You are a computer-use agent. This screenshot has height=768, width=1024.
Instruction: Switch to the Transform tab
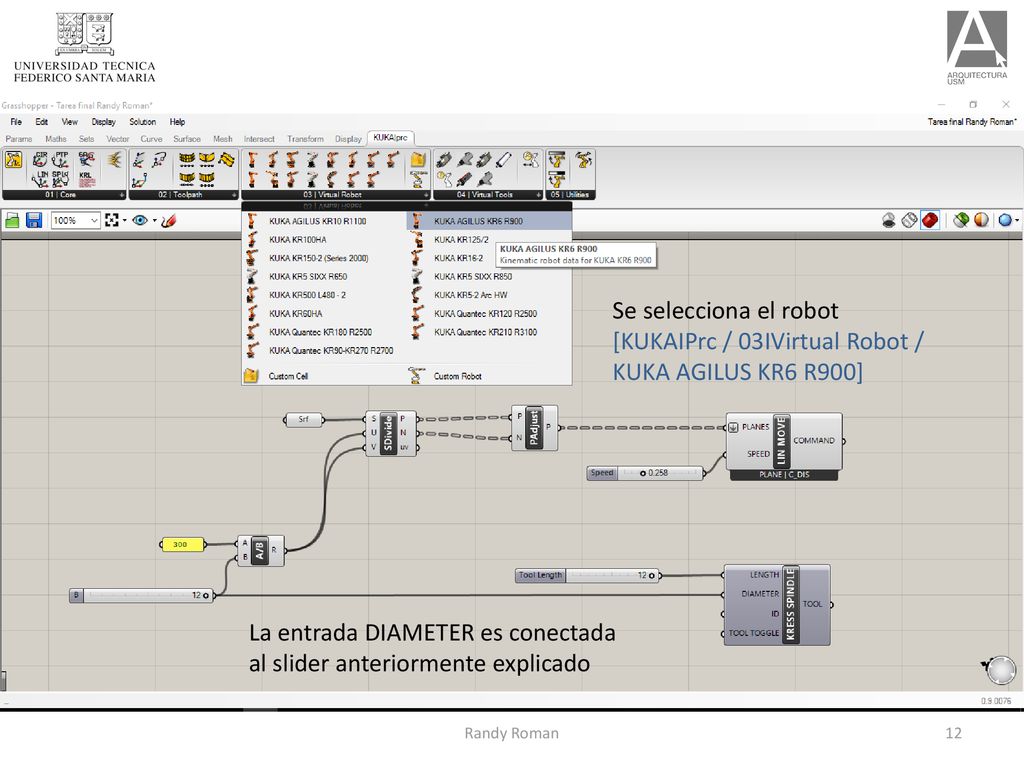pos(305,139)
